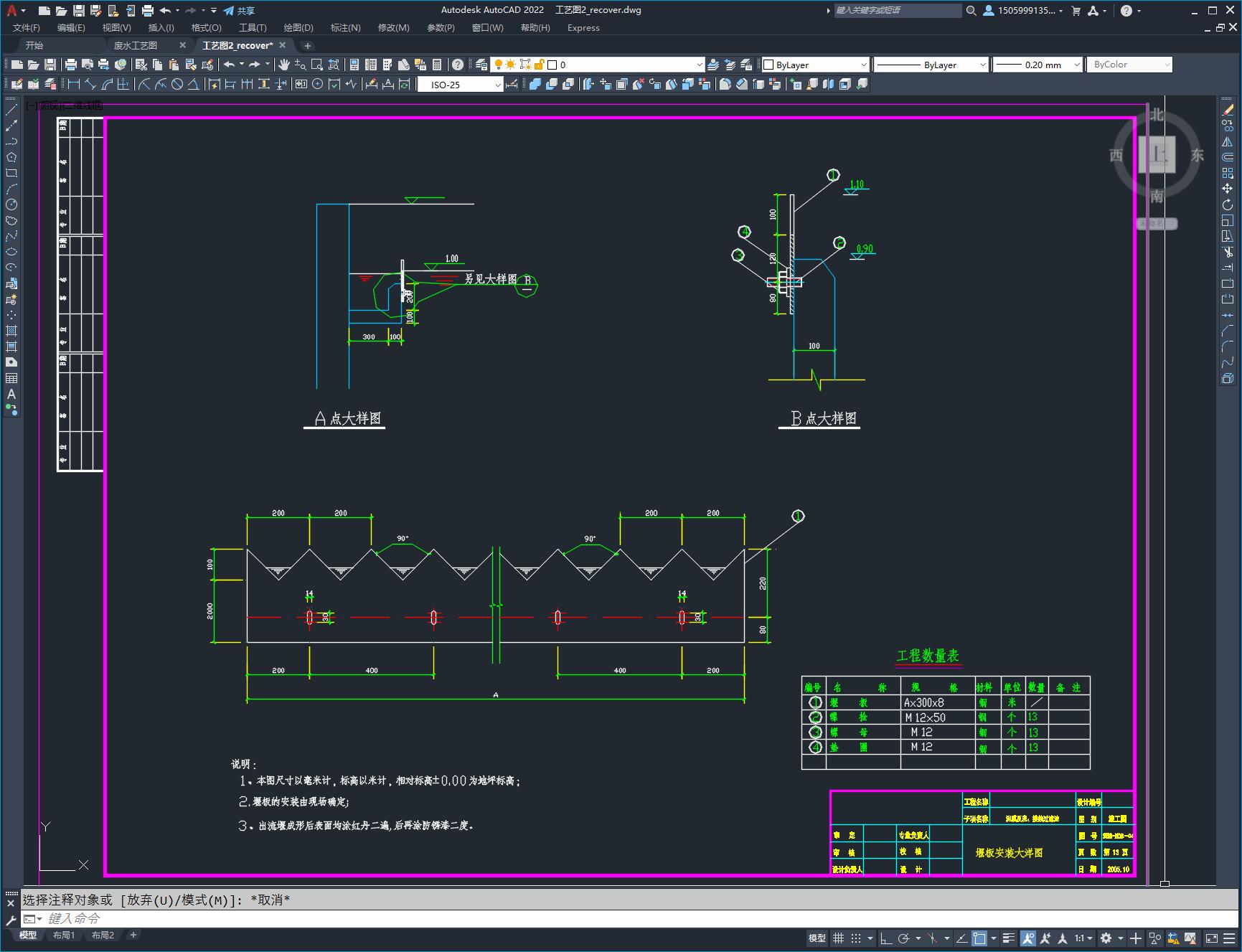Click the Help question mark in Standard toolbar

click(x=458, y=65)
